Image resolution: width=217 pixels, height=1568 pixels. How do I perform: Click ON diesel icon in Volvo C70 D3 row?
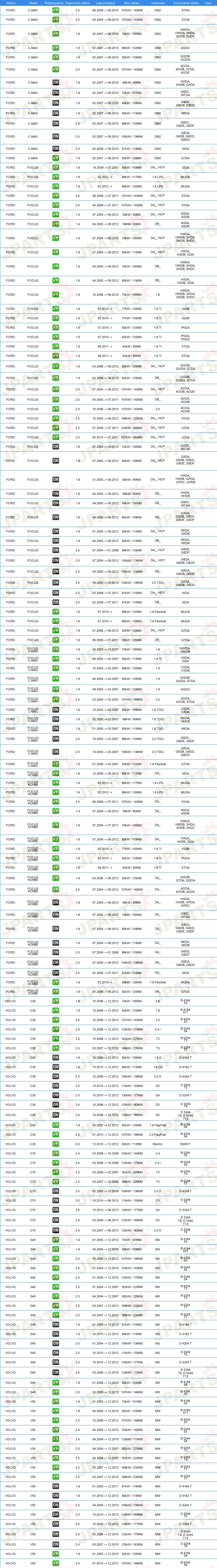coord(55,1201)
